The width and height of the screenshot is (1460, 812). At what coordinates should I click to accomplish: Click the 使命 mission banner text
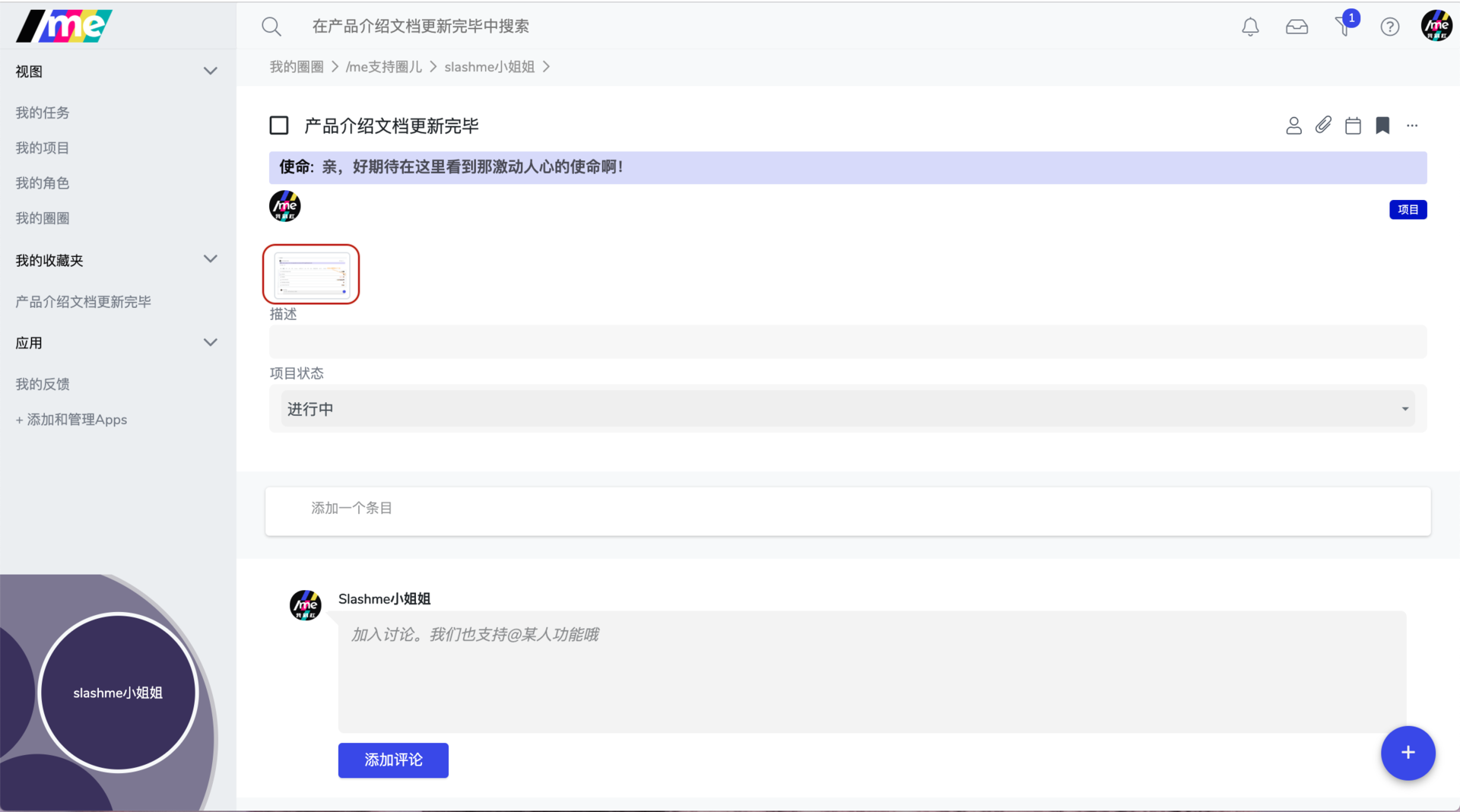point(451,167)
